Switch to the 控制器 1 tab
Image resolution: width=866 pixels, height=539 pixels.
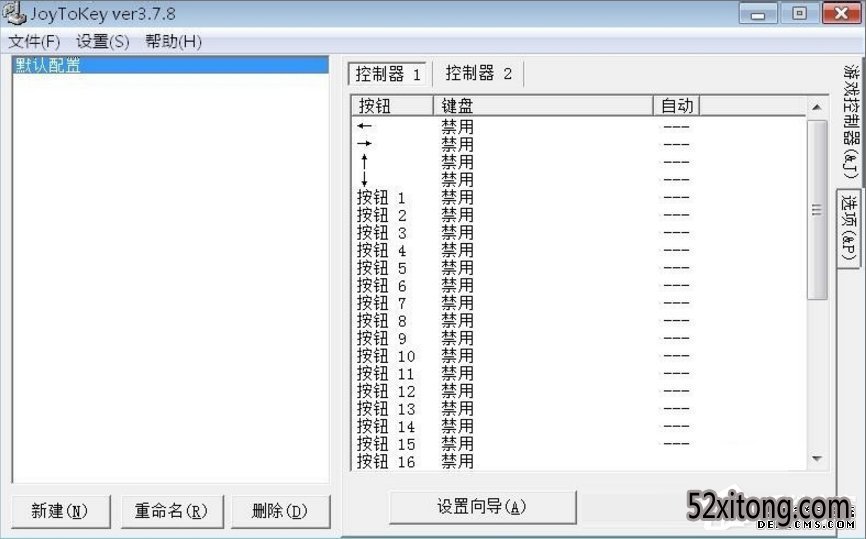click(x=388, y=73)
